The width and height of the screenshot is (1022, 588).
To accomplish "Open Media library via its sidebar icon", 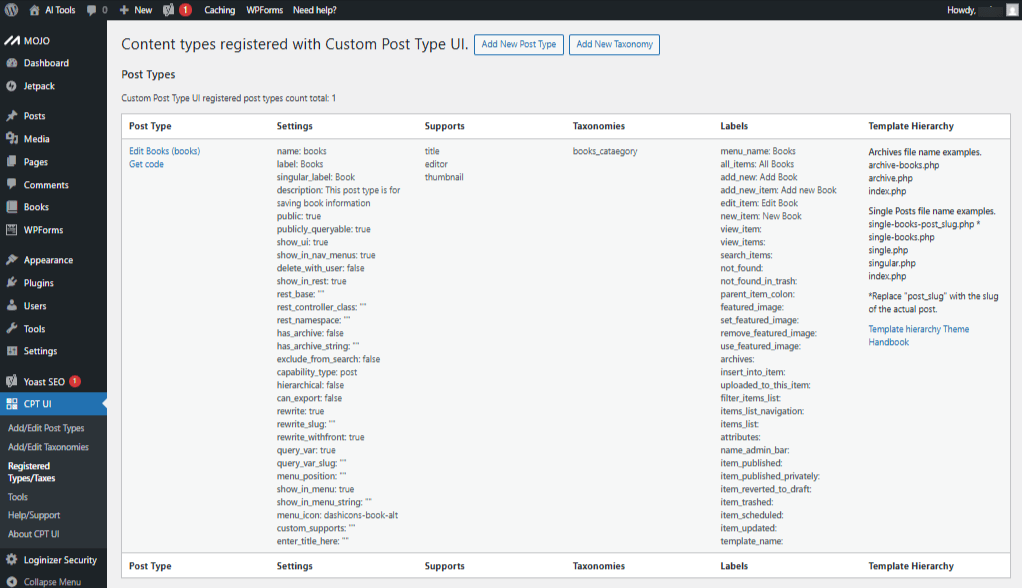I will 11,139.
